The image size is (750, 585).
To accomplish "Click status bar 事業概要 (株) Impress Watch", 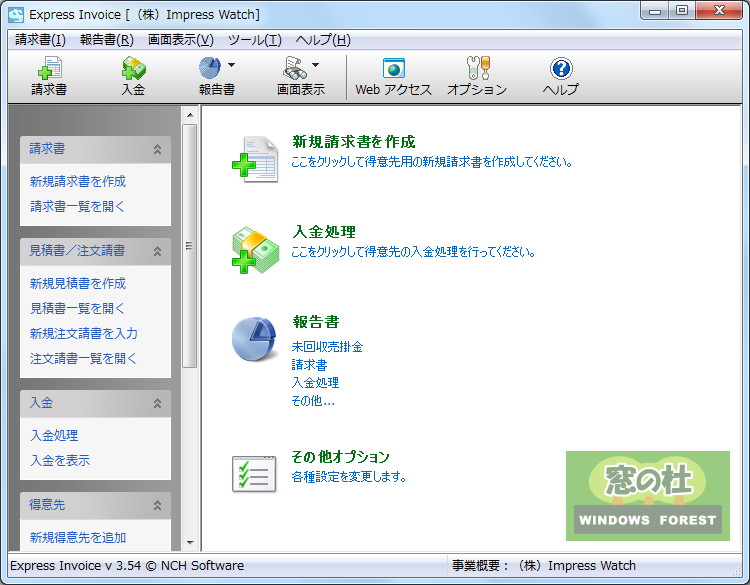I will pos(544,565).
